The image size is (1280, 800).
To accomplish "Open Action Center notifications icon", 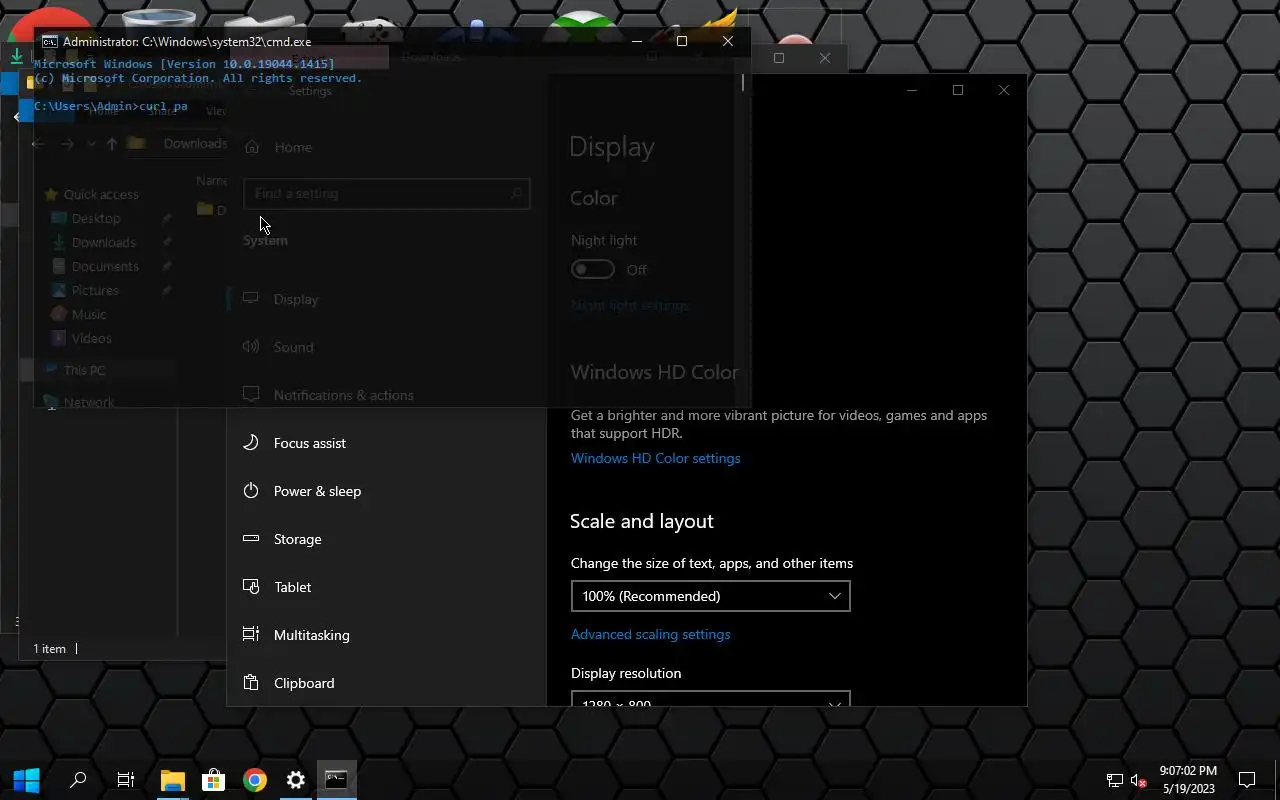I will coord(1247,780).
